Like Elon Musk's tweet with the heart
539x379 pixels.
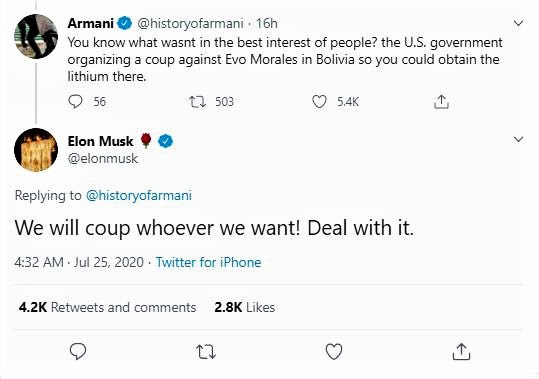(334, 352)
